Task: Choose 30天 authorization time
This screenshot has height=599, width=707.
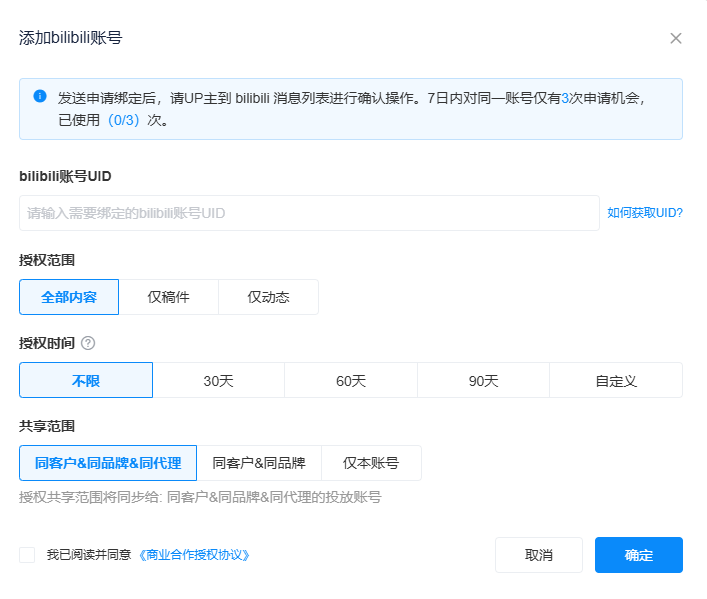Action: pos(219,380)
